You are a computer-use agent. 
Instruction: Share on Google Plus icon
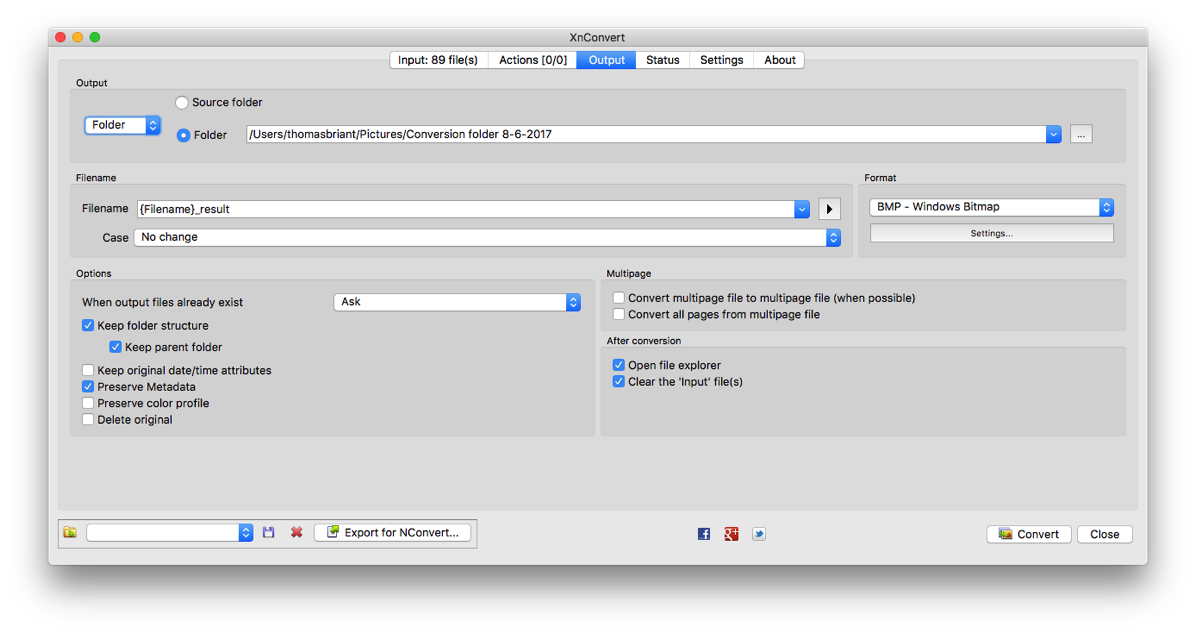point(731,534)
